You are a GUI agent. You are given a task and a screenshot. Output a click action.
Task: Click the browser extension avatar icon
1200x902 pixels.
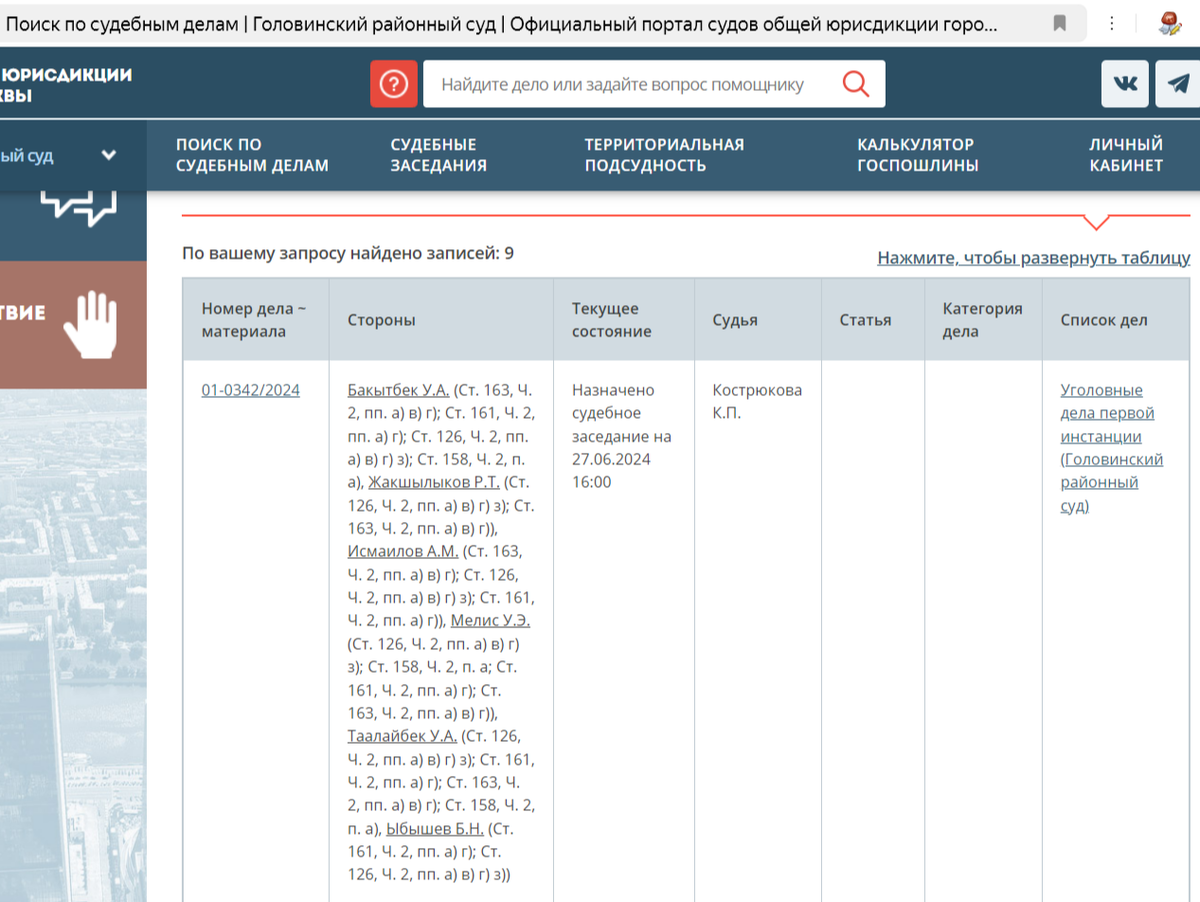tap(1169, 23)
